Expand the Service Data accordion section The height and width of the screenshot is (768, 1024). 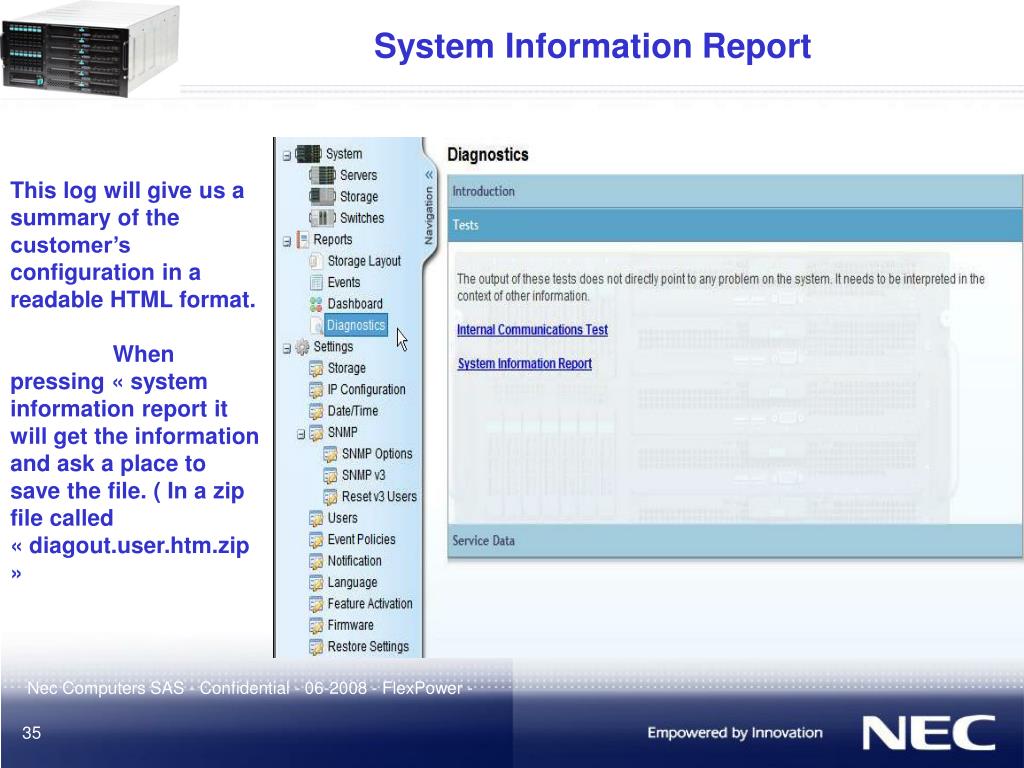pyautogui.click(x=735, y=541)
